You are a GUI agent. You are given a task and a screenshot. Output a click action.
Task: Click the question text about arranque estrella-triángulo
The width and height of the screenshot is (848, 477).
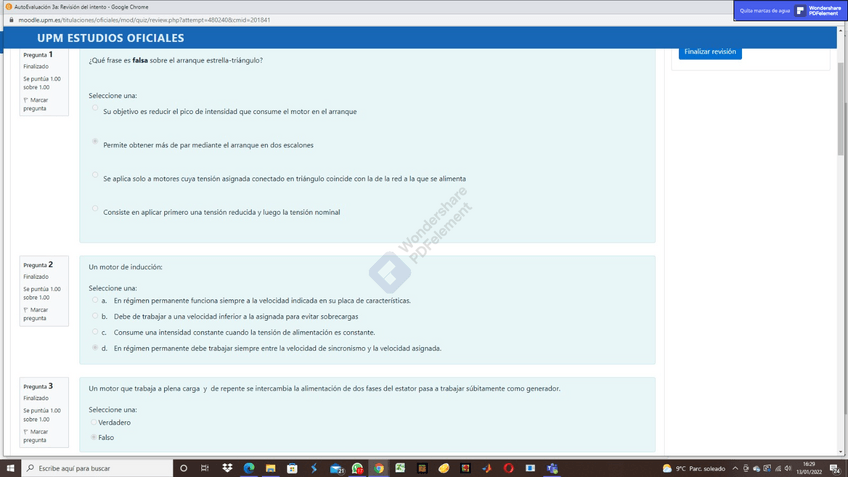pyautogui.click(x=176, y=61)
